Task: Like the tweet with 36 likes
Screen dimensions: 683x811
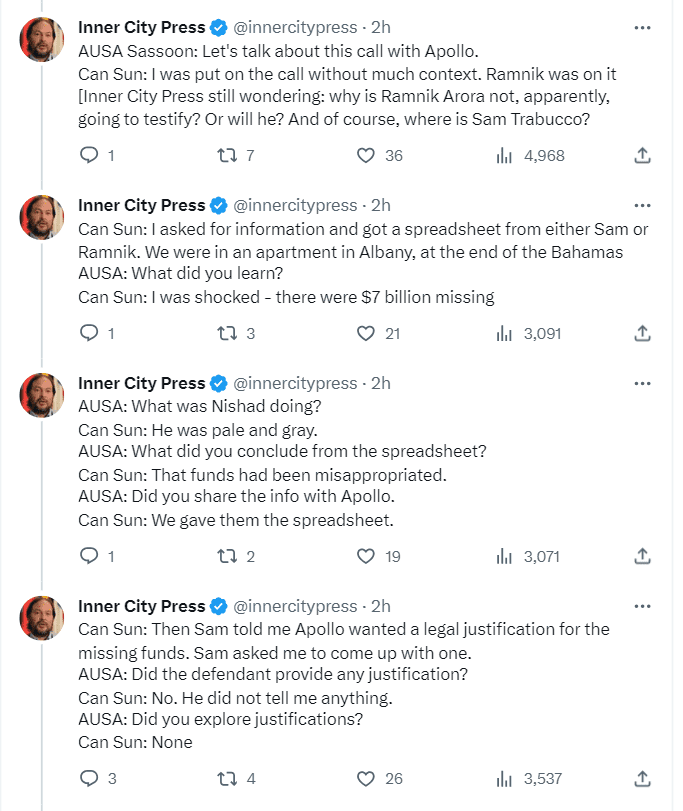Action: click(x=366, y=155)
